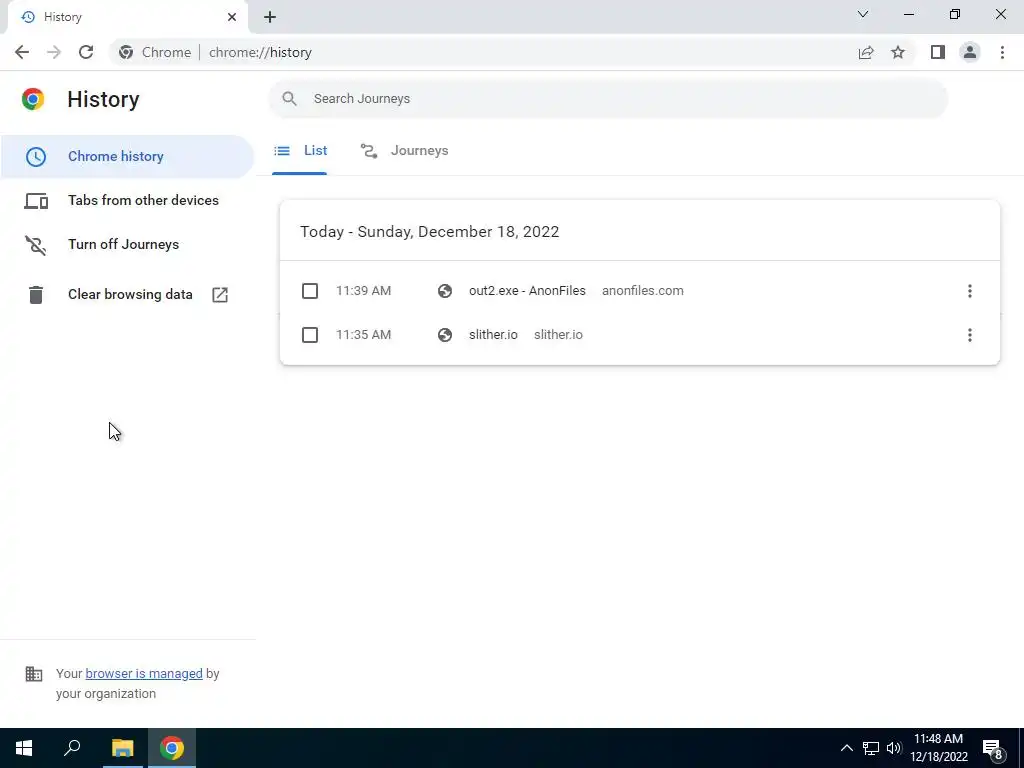Open the slither.io history link

pos(493,335)
